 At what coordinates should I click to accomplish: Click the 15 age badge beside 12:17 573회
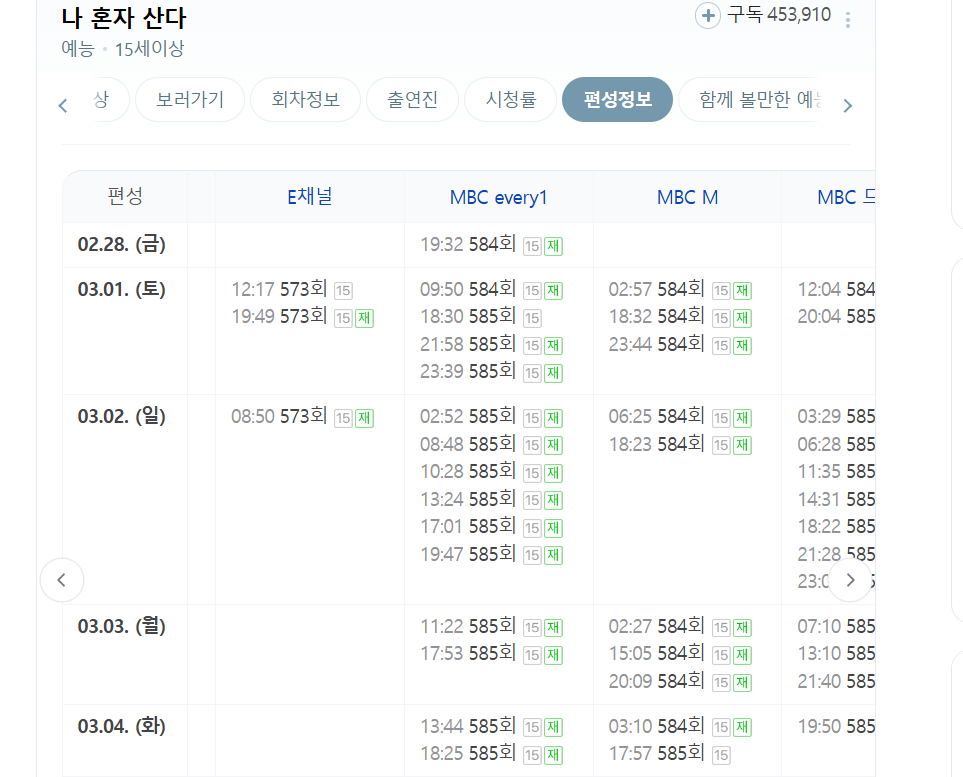pyautogui.click(x=343, y=291)
